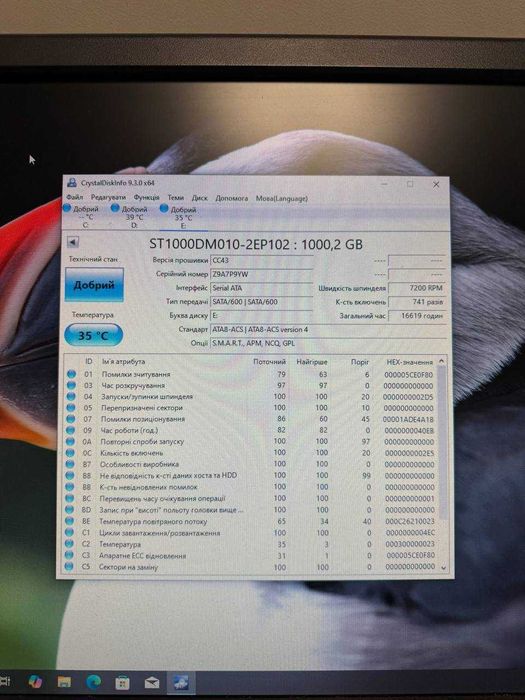Click the Serial ATA interface field
Viewport: 525px width, 700px height.
click(x=261, y=288)
